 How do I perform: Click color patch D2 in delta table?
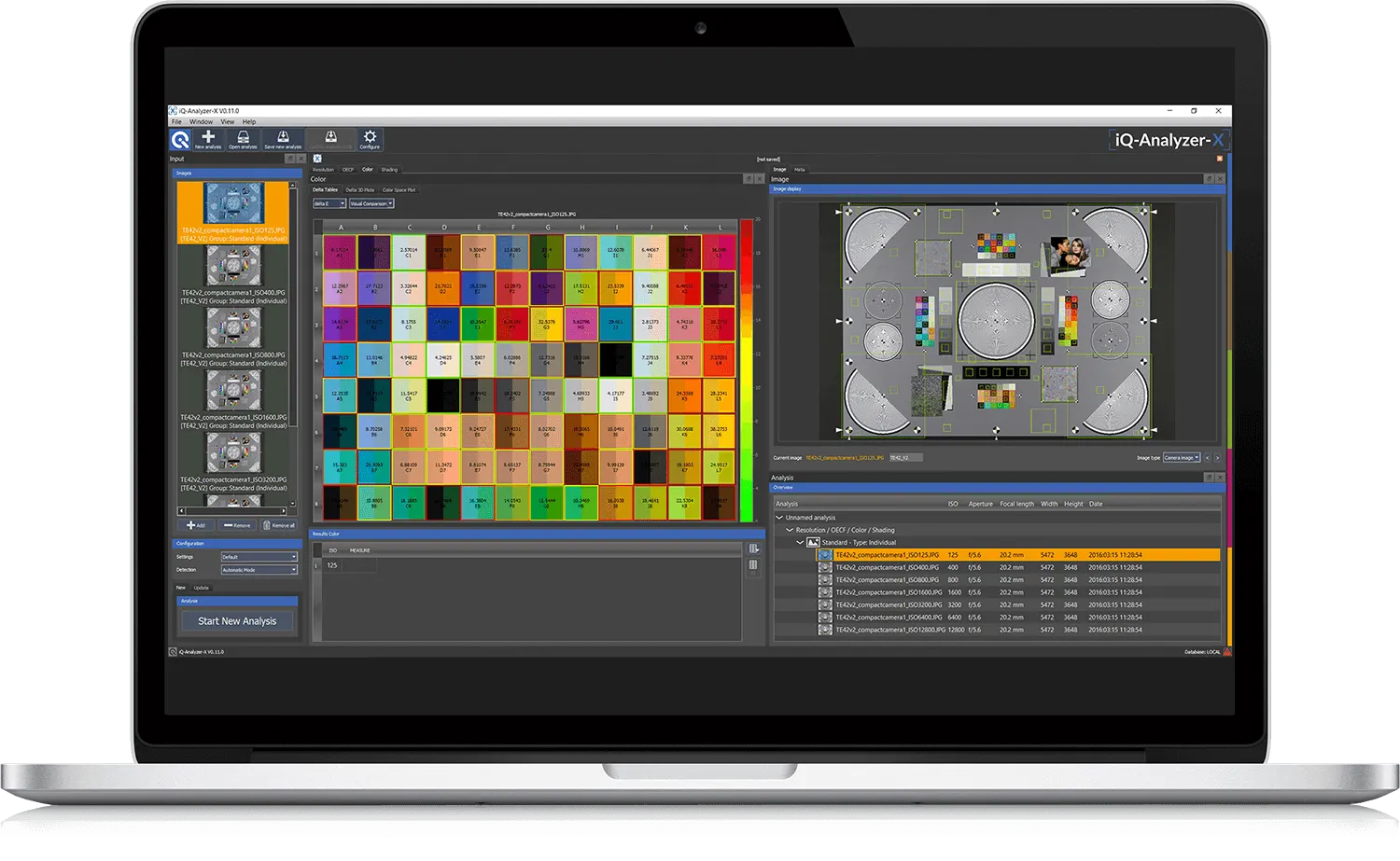coord(443,287)
